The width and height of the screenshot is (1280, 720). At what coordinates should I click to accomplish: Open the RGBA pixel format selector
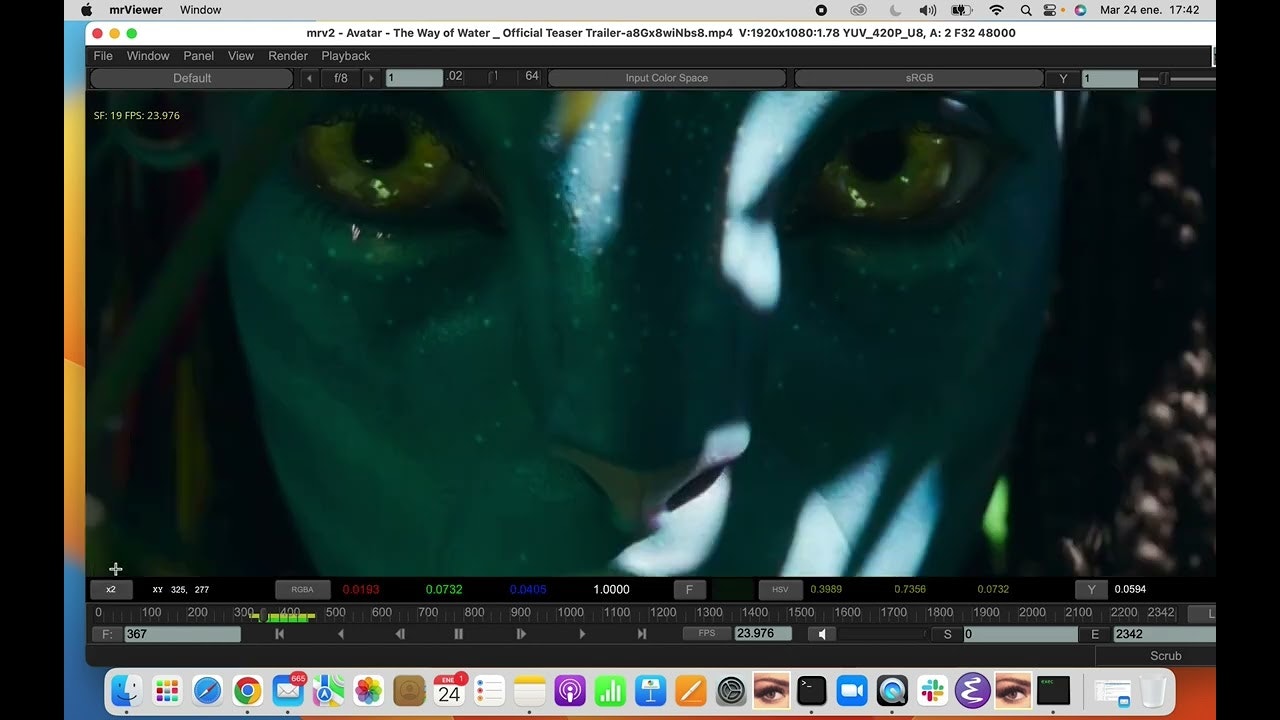coord(302,590)
